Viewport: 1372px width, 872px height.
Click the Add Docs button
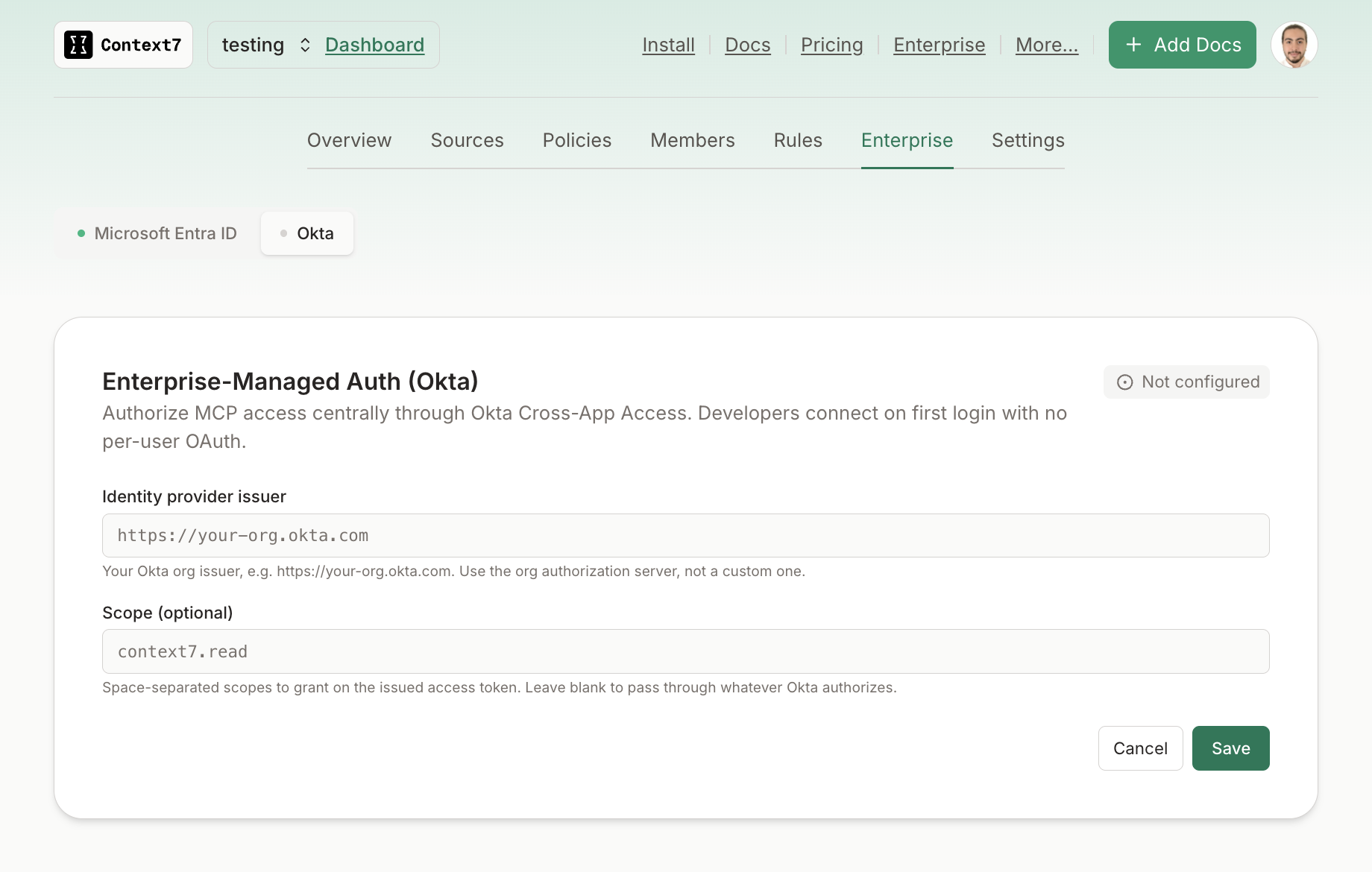(1182, 45)
